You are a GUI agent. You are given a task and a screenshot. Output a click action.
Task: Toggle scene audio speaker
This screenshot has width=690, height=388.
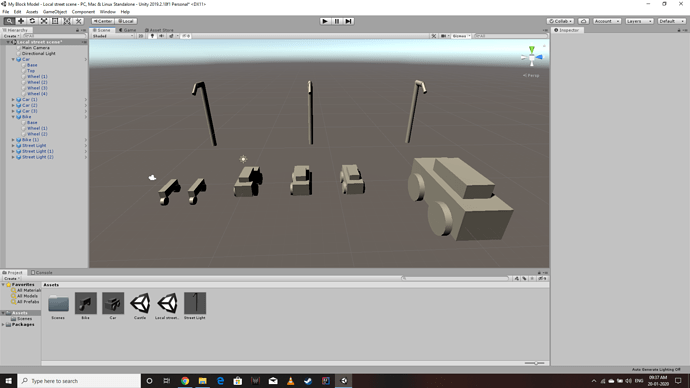coord(161,36)
